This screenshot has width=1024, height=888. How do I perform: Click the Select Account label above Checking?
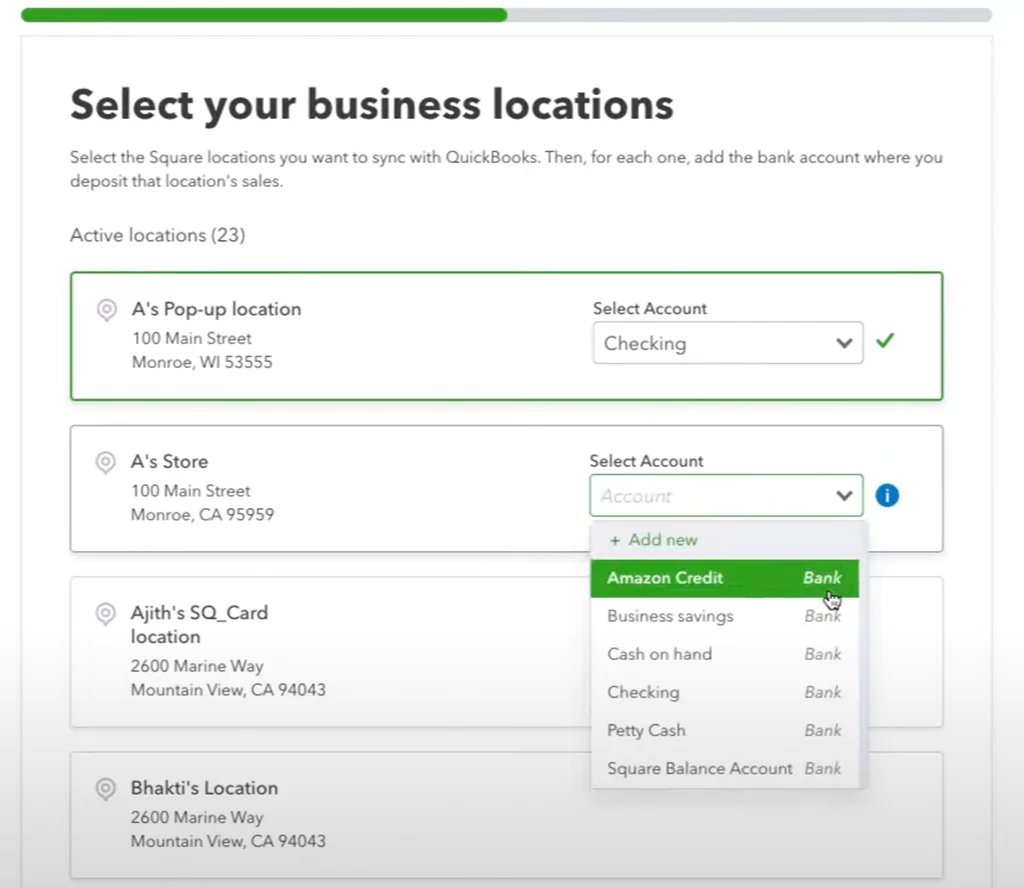tap(650, 309)
